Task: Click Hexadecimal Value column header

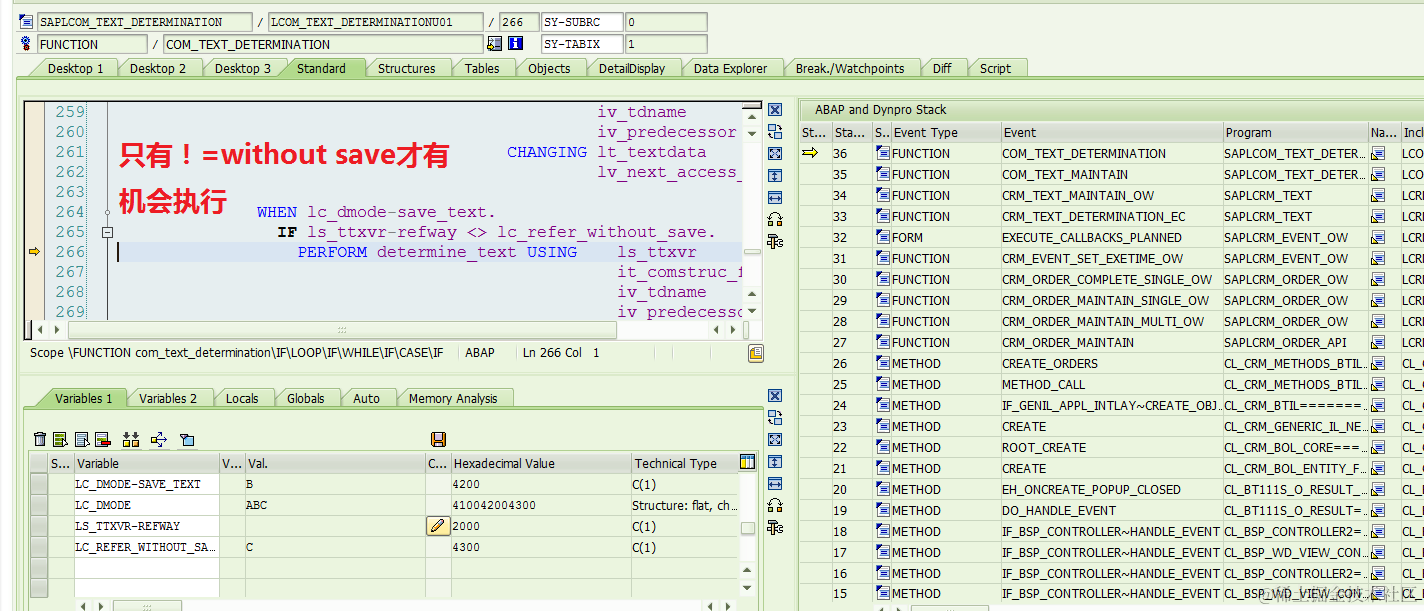Action: click(x=540, y=463)
